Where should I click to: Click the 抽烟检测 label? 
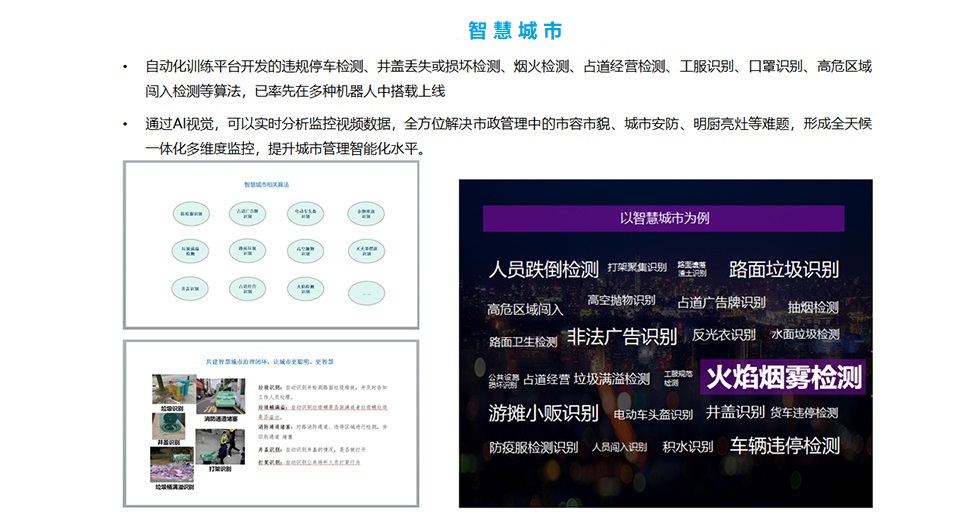813,307
